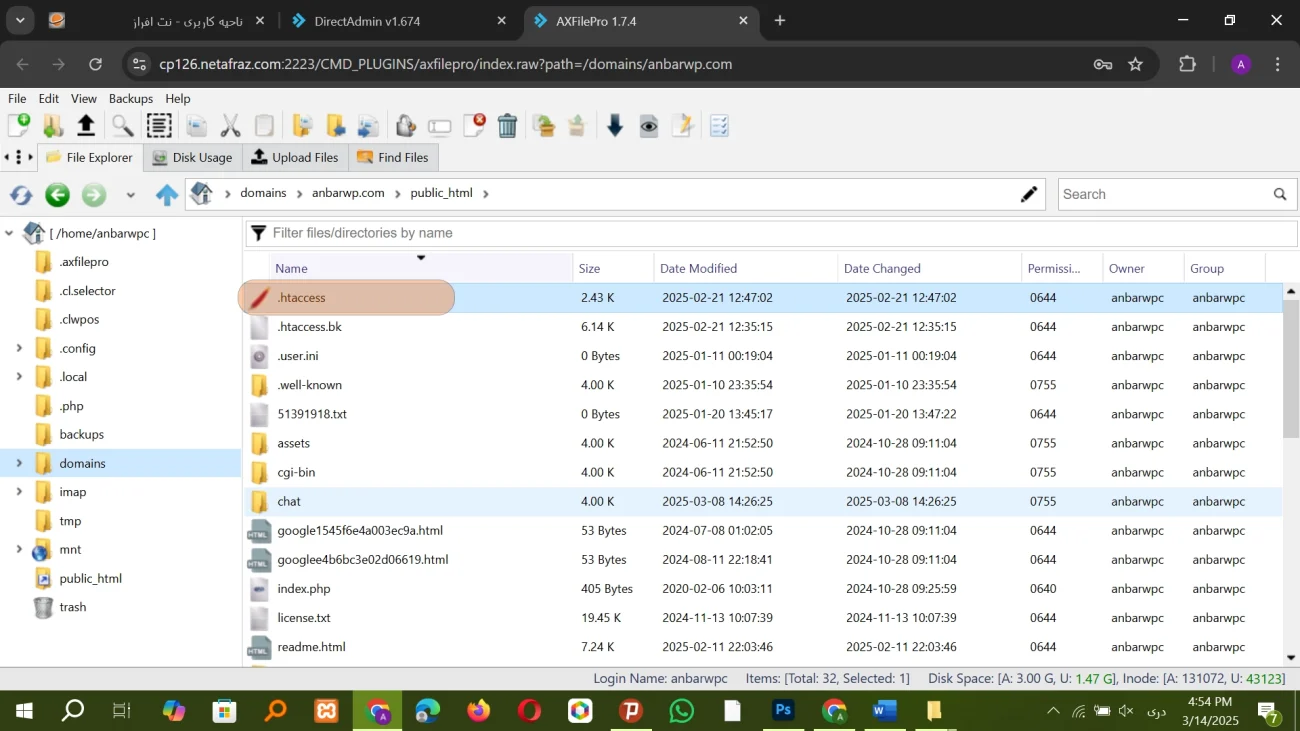
Task: Expand the .config folder in the sidebar
Action: tap(20, 347)
